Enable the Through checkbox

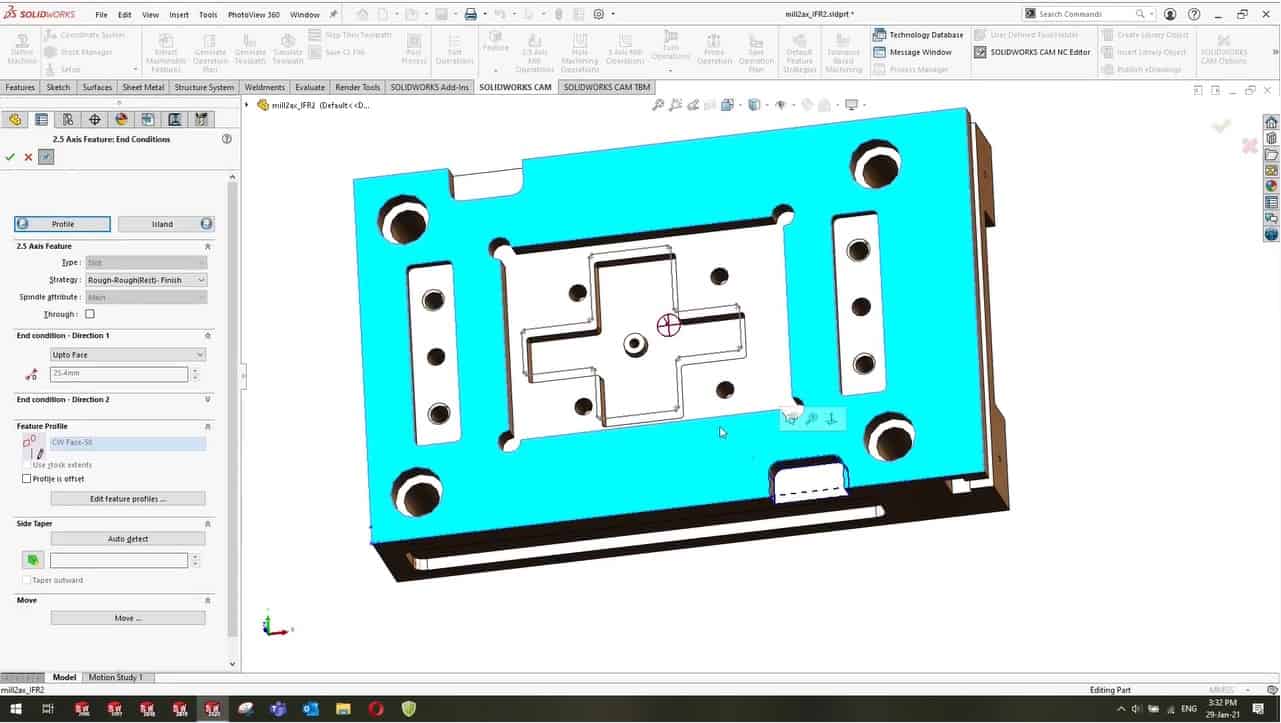(90, 314)
